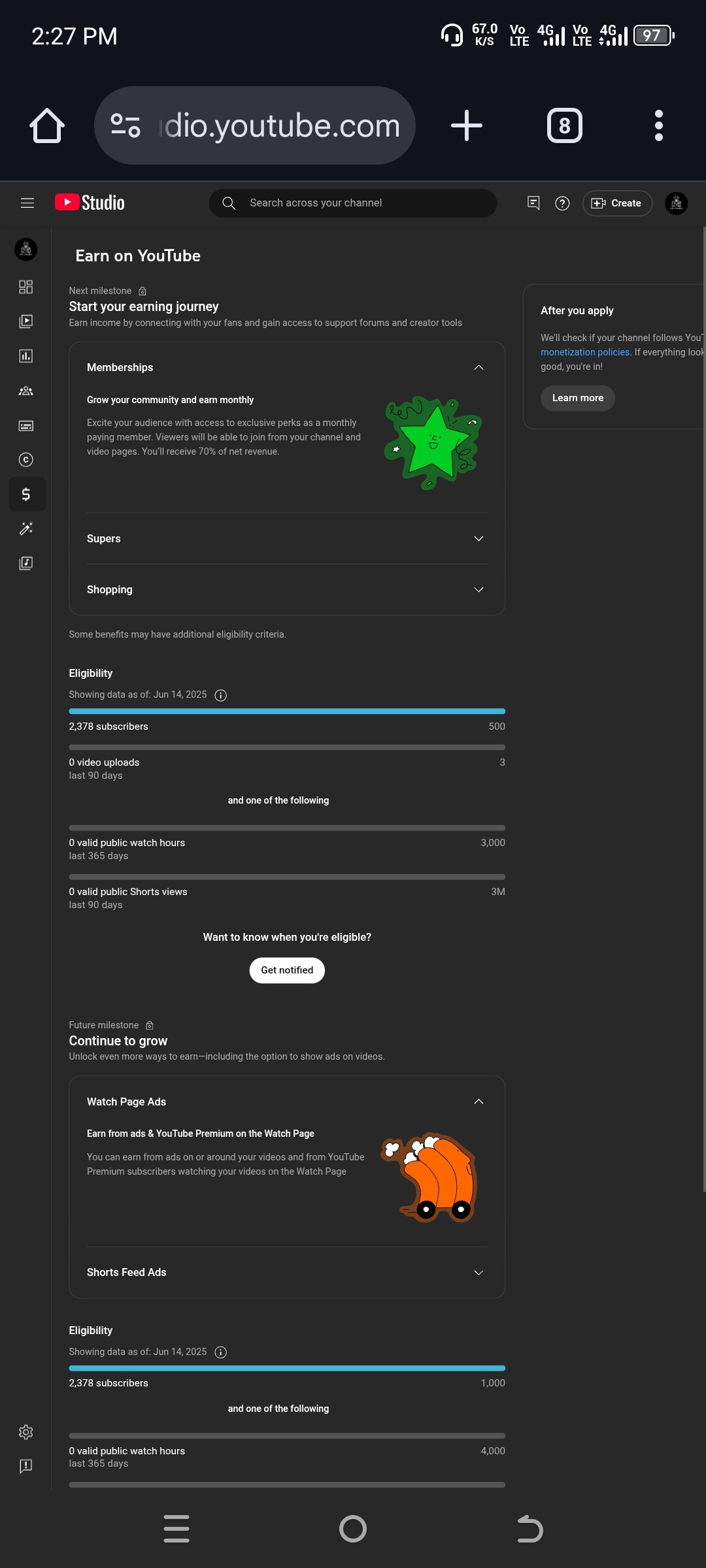Click the Memberships star illustration
Screen dimensions: 706x1568
pyautogui.click(x=433, y=442)
